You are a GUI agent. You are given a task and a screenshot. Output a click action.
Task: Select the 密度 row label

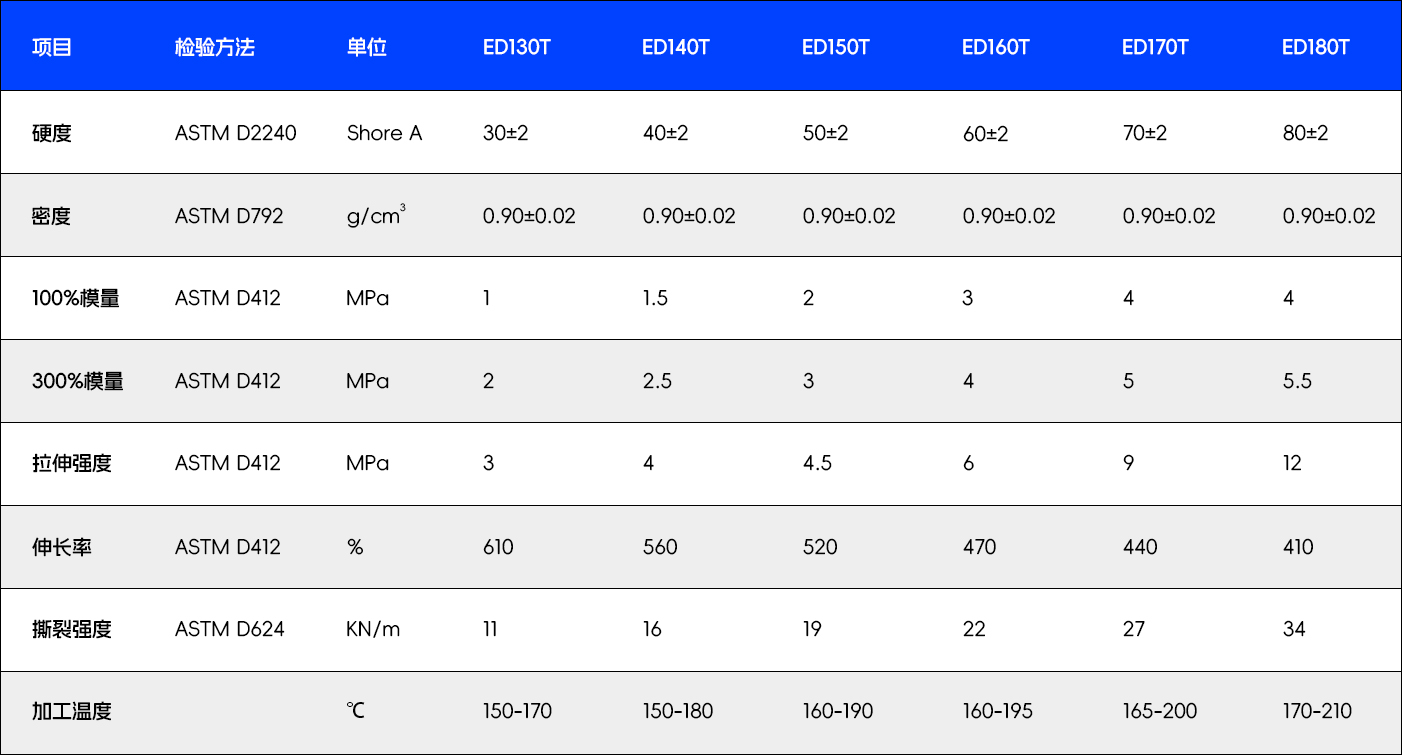[x=52, y=216]
